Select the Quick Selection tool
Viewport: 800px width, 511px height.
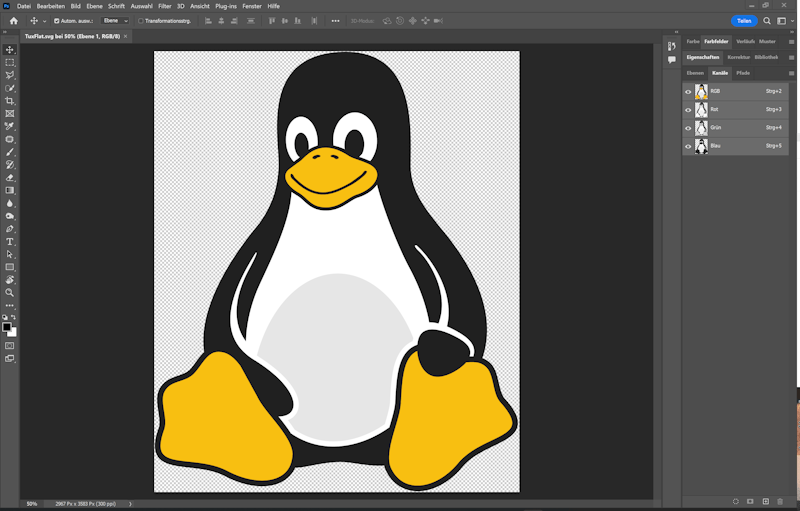[x=10, y=88]
